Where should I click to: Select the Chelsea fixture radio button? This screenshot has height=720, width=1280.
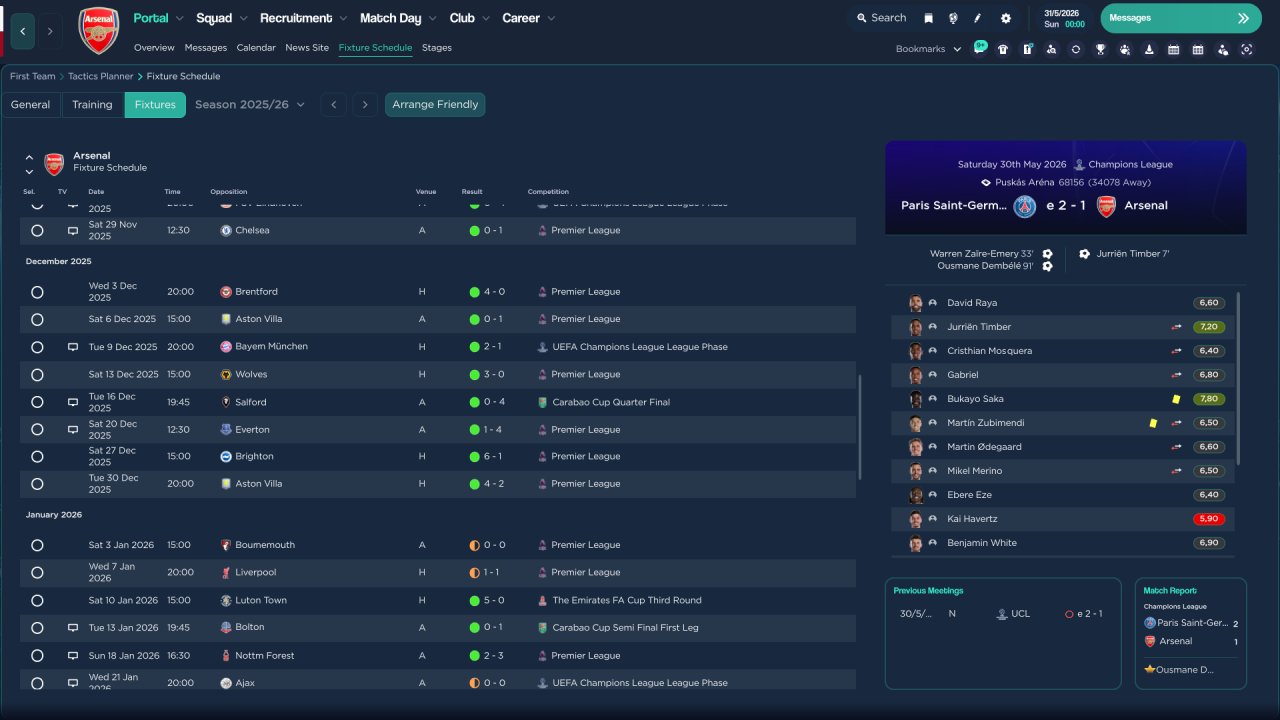coord(37,230)
